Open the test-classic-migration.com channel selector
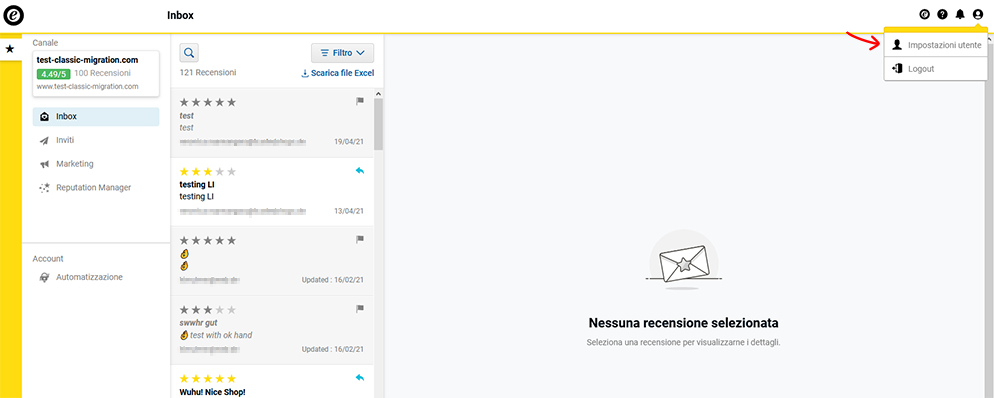Image resolution: width=994 pixels, height=398 pixels. (x=95, y=74)
